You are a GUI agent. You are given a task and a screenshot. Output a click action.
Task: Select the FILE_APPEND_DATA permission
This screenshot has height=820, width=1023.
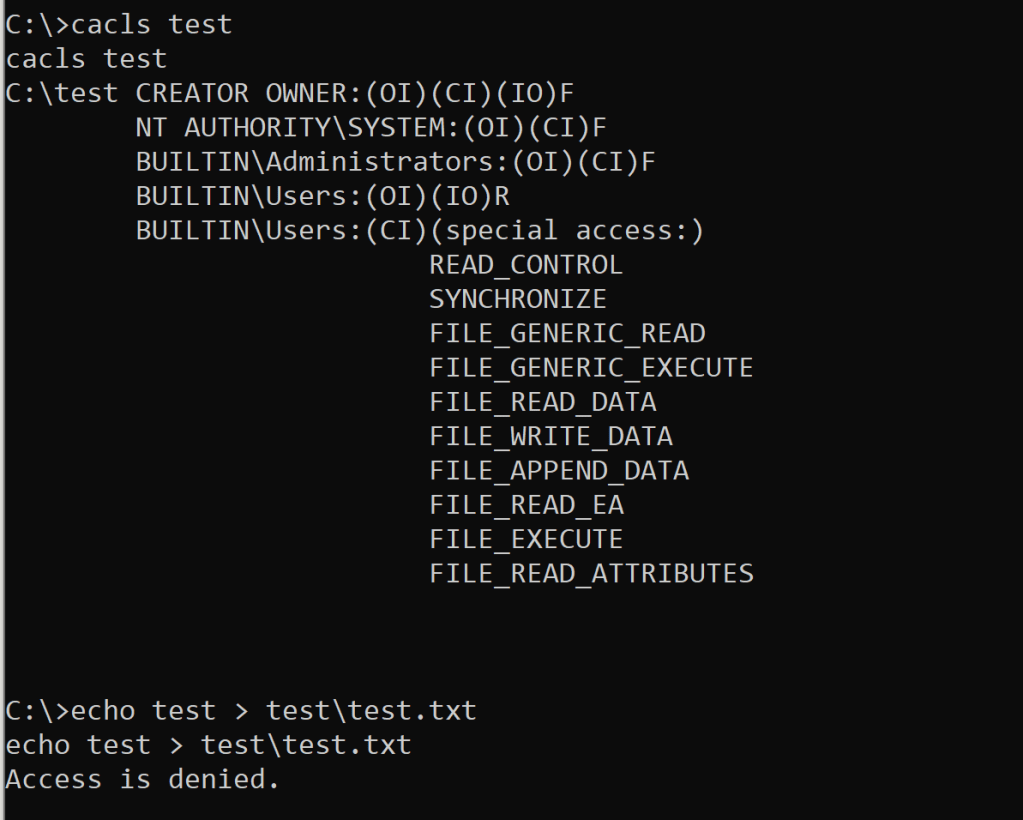tap(559, 470)
